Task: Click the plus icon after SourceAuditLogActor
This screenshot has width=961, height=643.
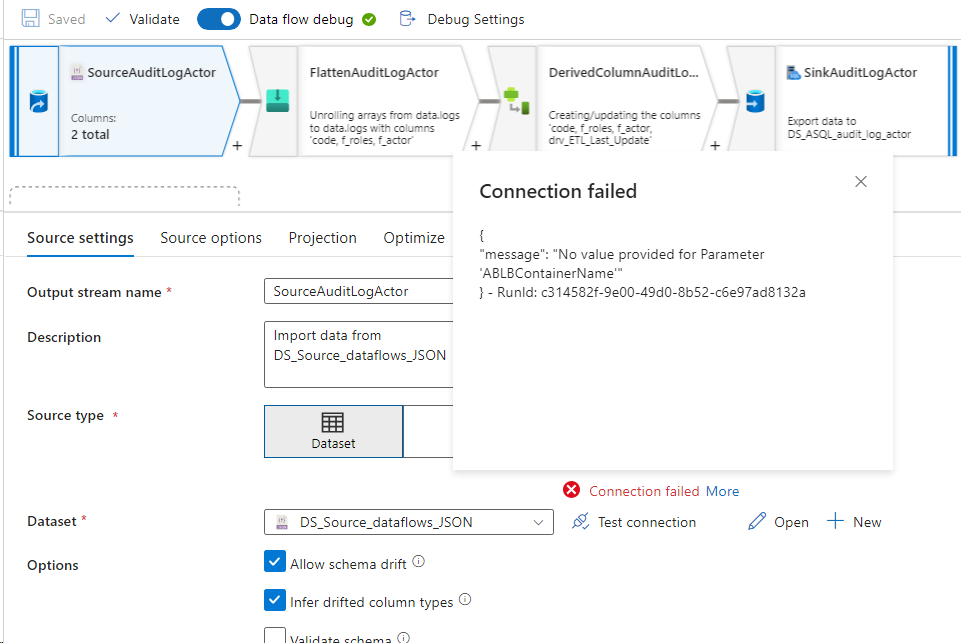Action: click(x=237, y=146)
